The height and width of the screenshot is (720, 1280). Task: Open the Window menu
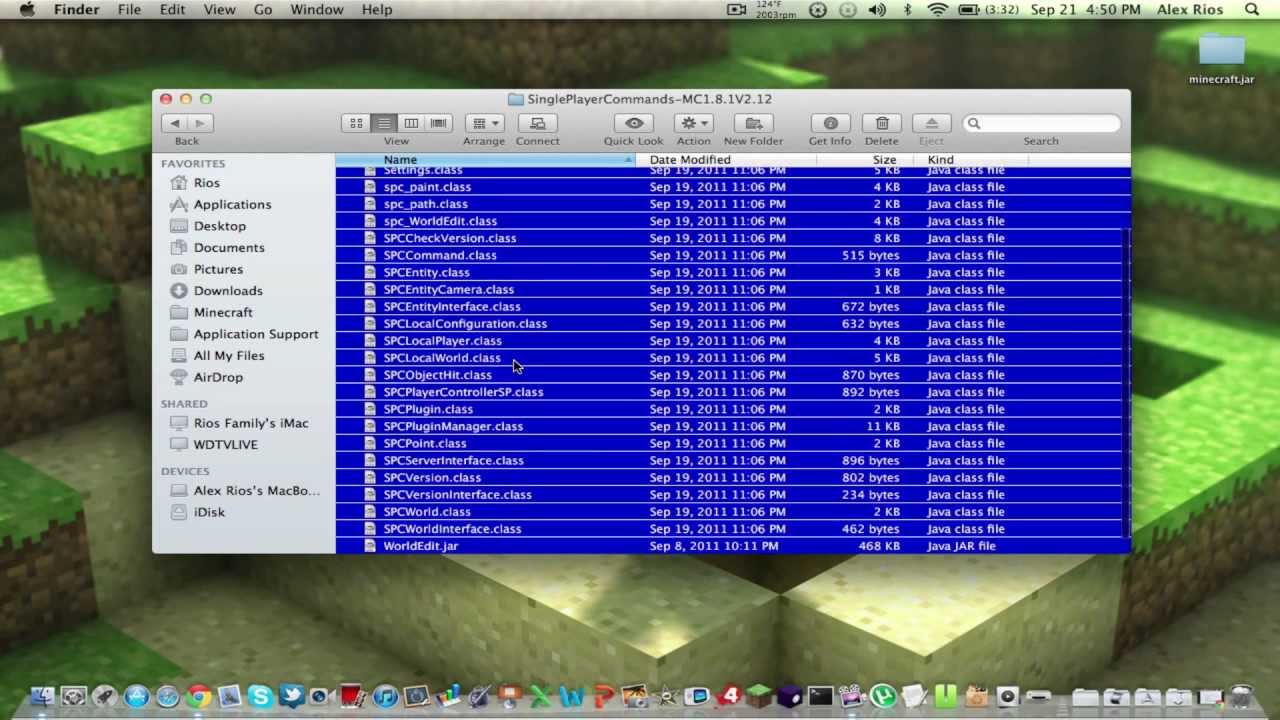pyautogui.click(x=317, y=10)
